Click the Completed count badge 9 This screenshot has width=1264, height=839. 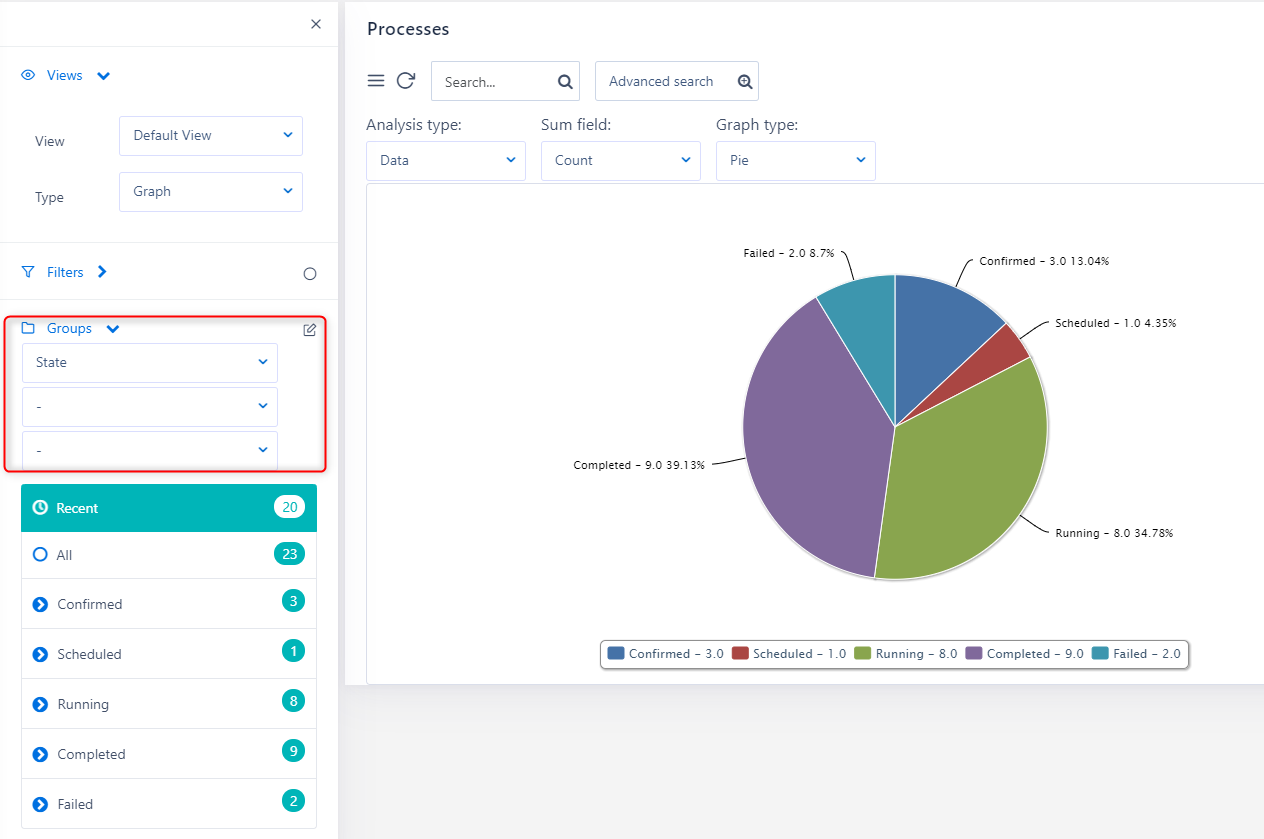293,751
